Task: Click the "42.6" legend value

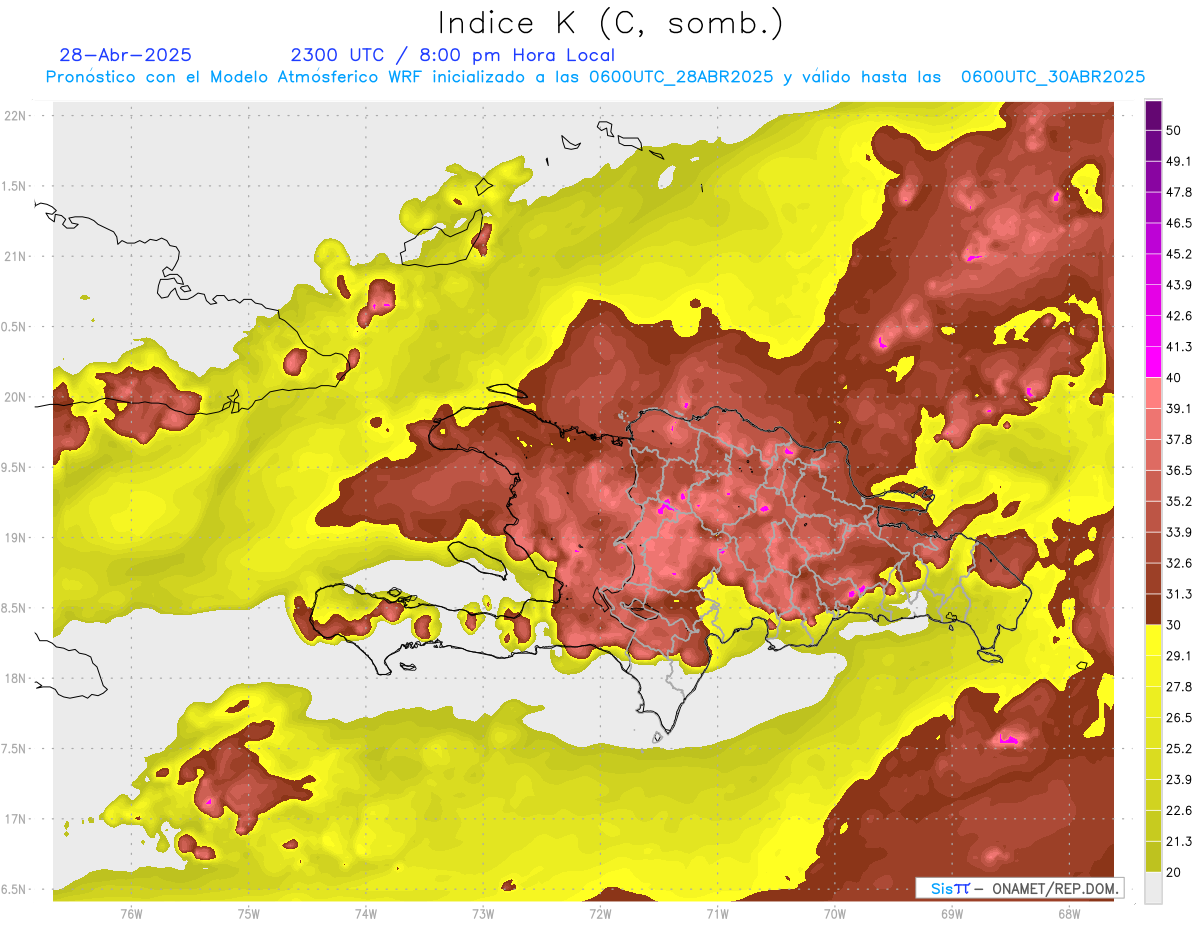Action: pyautogui.click(x=1178, y=316)
